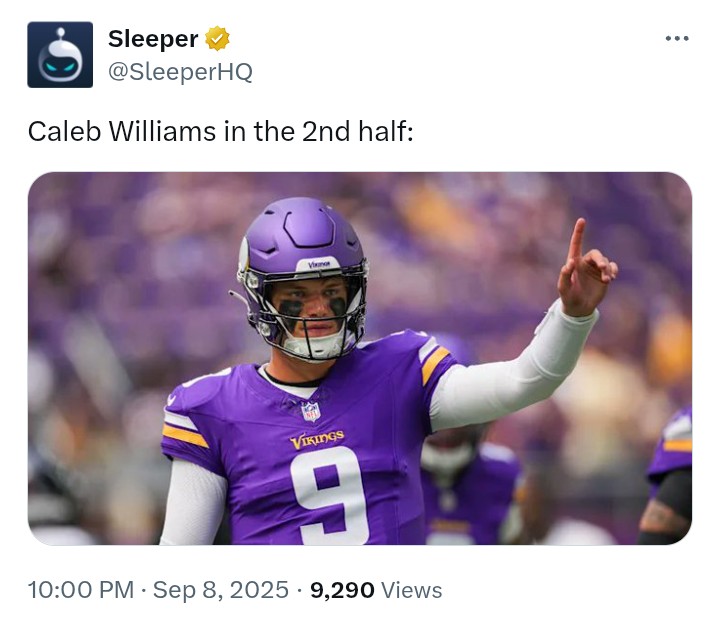The height and width of the screenshot is (630, 720).
Task: Click the Sleeper display name
Action: click(x=153, y=39)
